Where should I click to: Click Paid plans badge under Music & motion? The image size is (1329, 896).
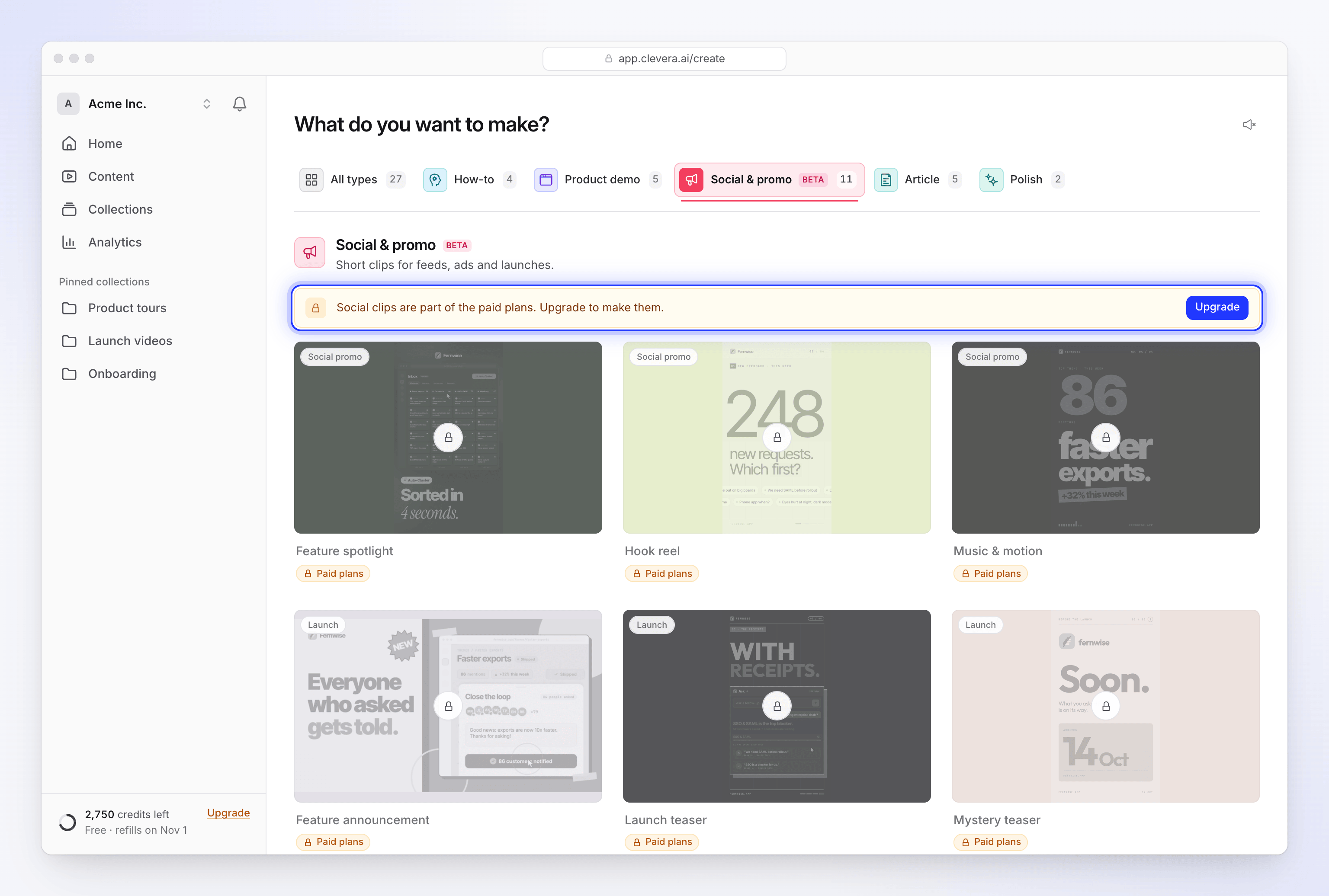991,573
